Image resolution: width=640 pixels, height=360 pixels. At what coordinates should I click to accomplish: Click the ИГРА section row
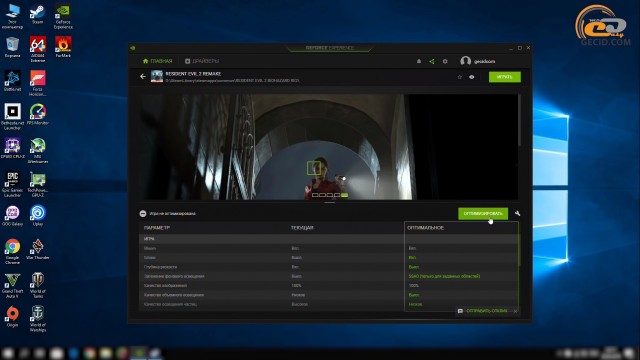coord(329,239)
